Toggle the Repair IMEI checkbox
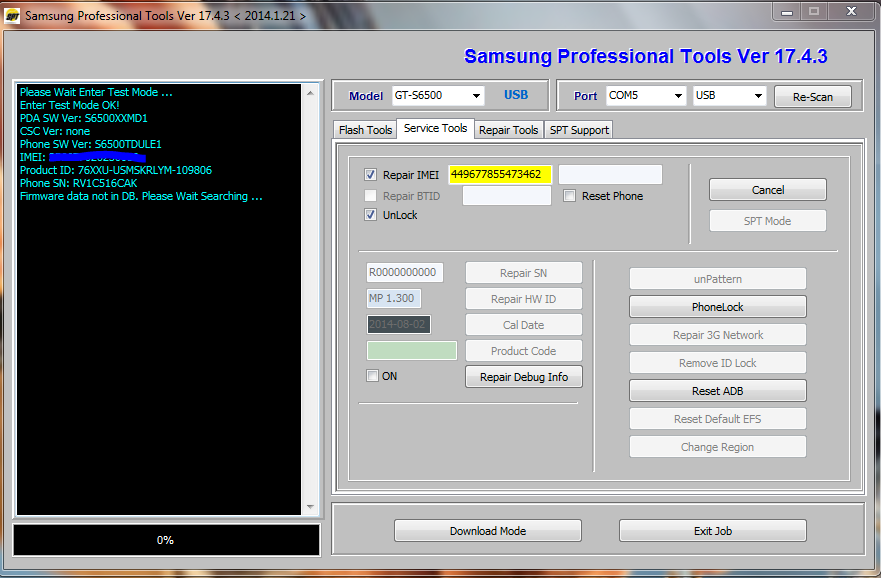The width and height of the screenshot is (881, 578). click(x=370, y=175)
